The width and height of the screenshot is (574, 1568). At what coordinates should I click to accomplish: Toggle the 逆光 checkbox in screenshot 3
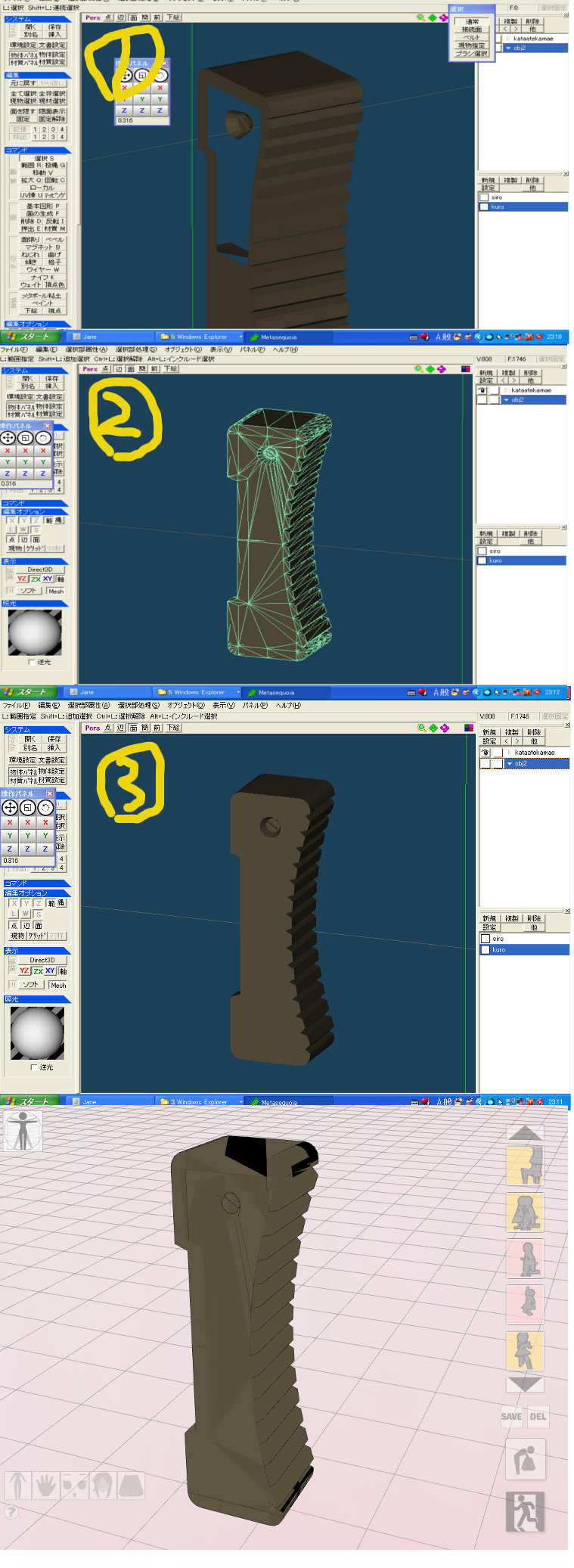coord(34,1067)
